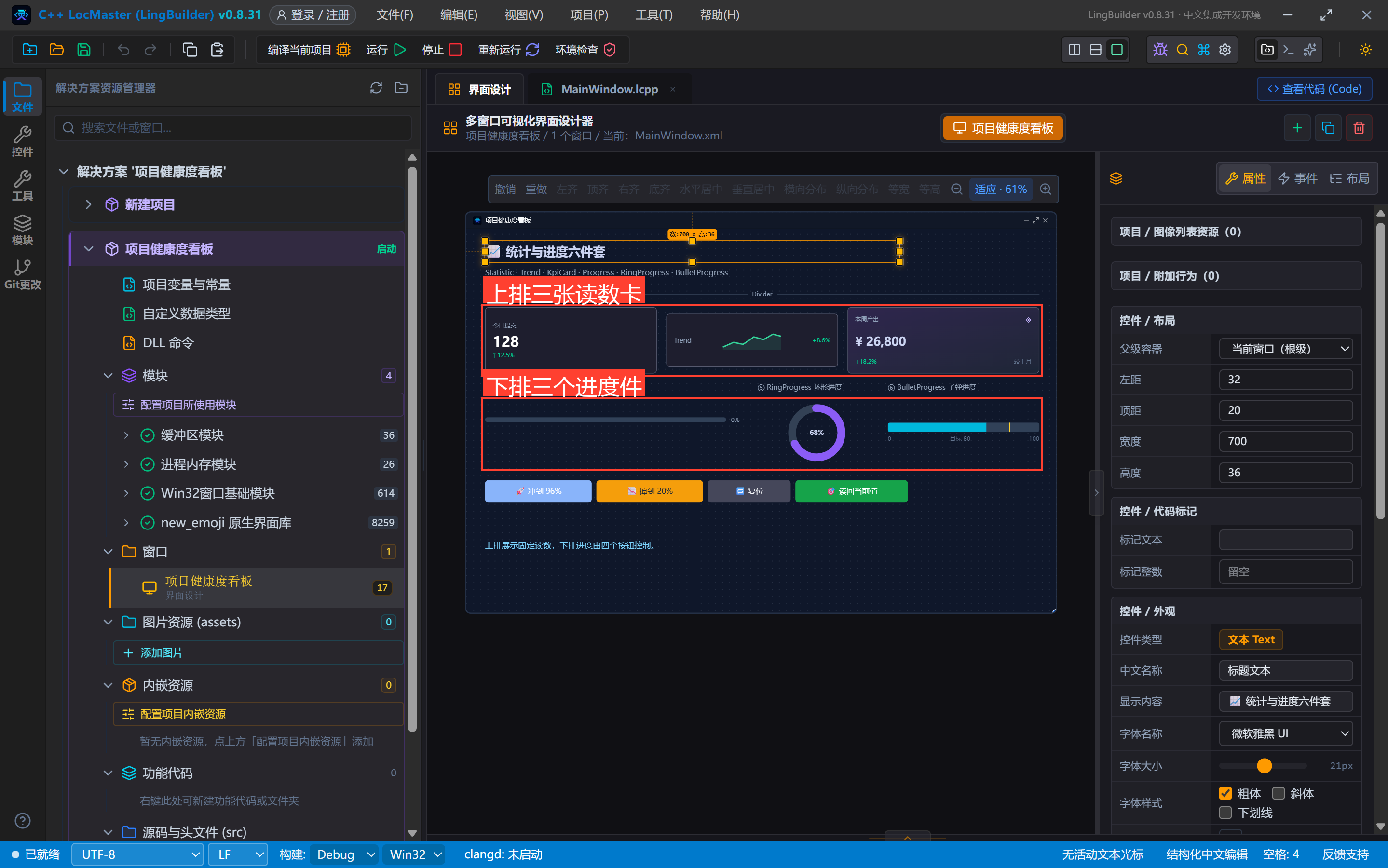Screen dimensions: 1388x868
Task: Toggle the light theme sun icon
Action: click(1366, 50)
